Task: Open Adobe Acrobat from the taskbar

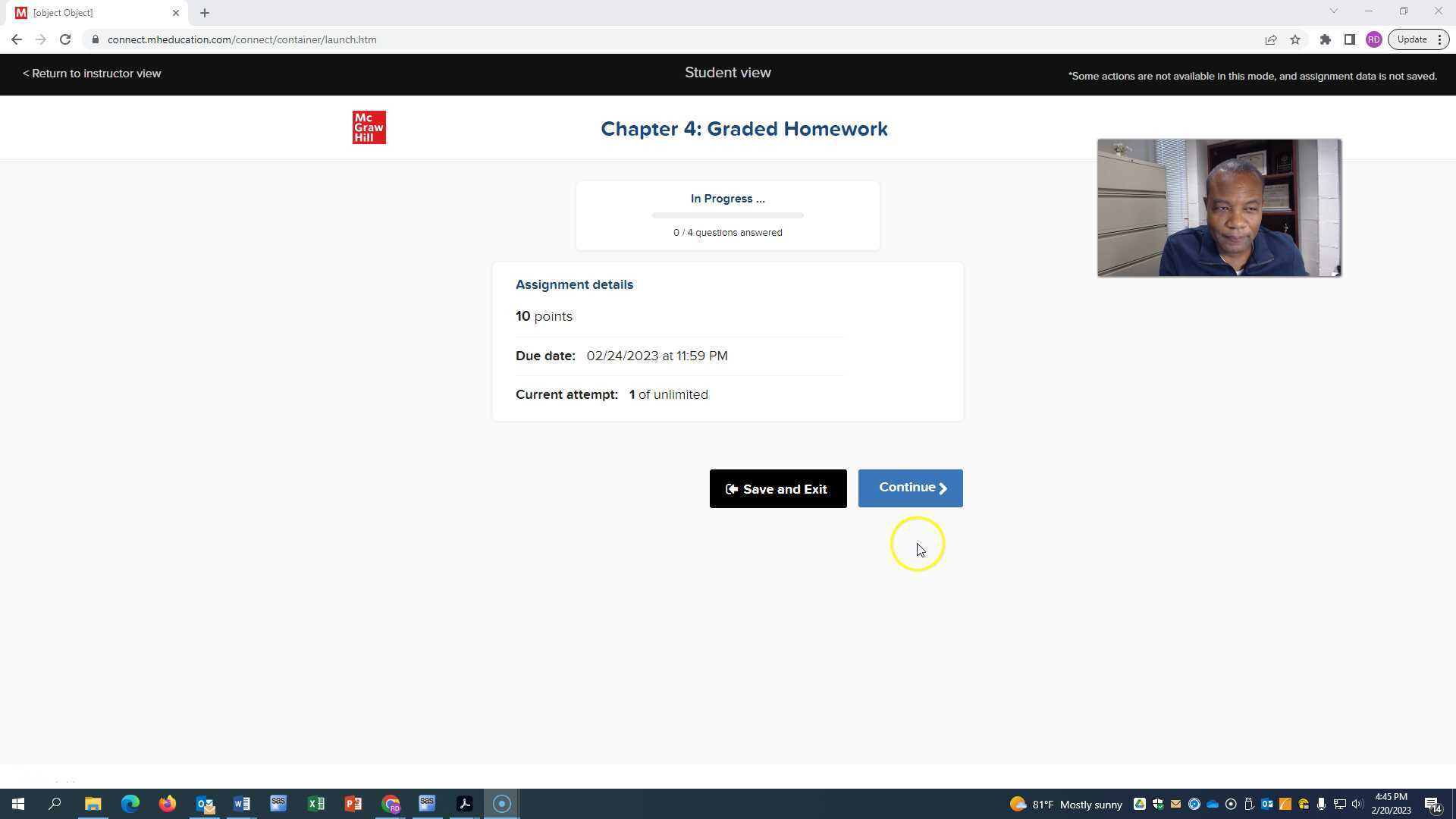Action: click(x=464, y=803)
